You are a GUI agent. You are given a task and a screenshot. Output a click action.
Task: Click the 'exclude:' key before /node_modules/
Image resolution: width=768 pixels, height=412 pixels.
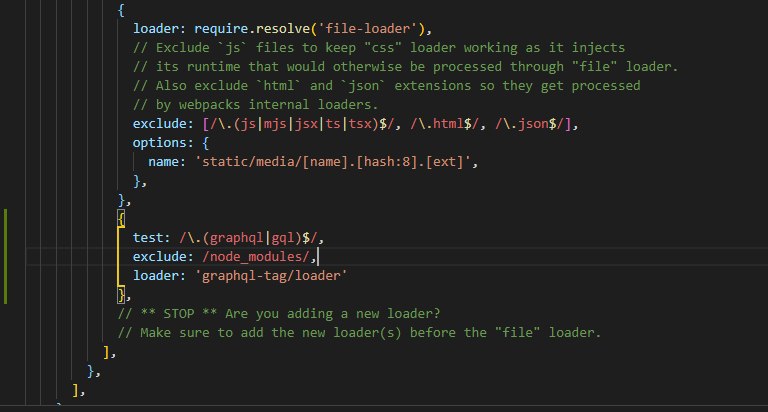tap(163, 257)
